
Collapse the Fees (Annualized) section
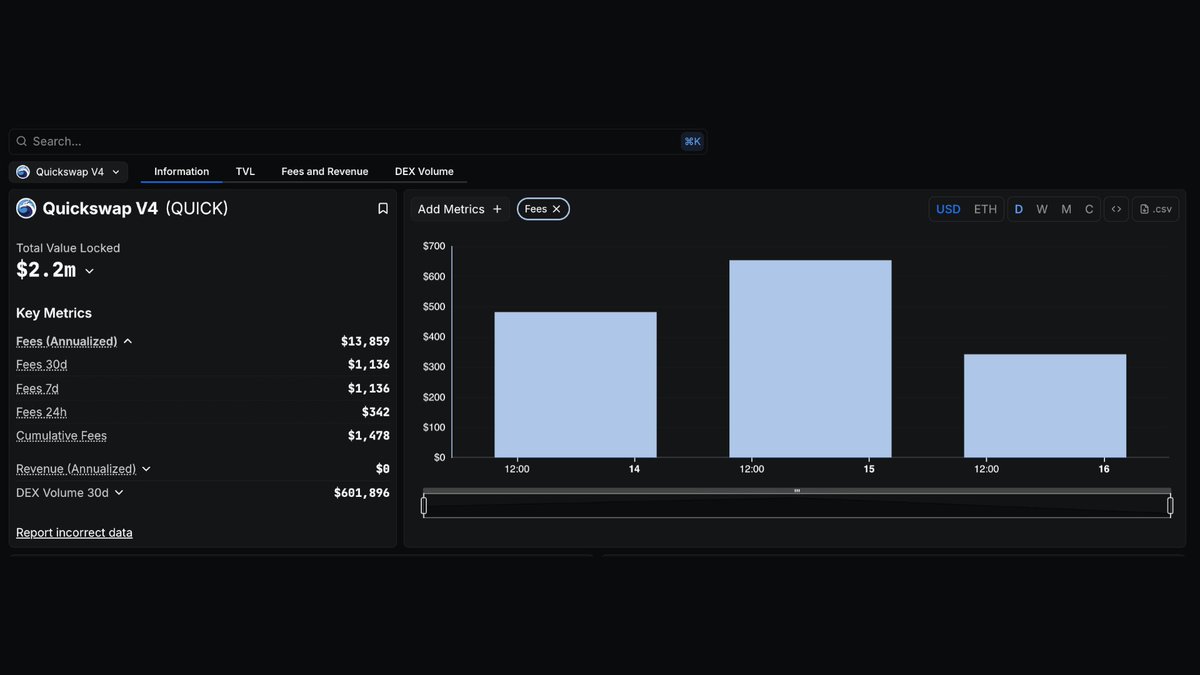[x=128, y=342]
